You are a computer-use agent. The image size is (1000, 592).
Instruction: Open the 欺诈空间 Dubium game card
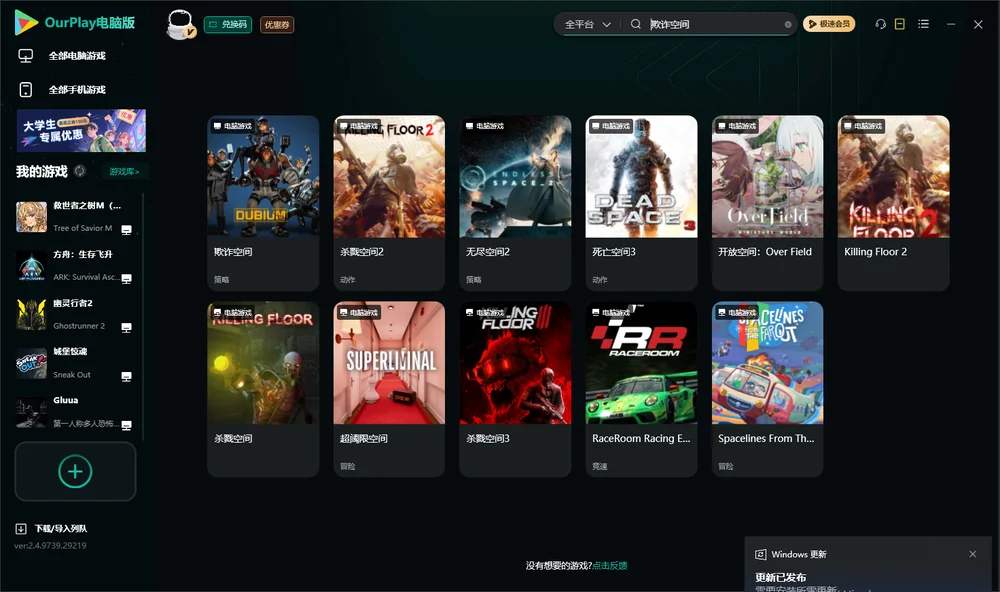coord(263,203)
